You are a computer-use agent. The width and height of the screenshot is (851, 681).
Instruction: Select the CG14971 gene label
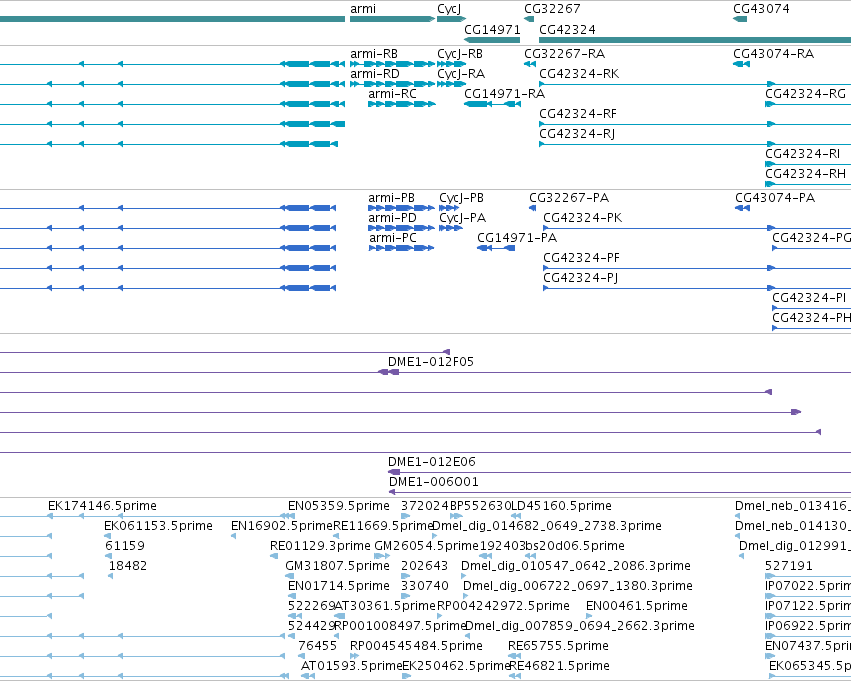[x=492, y=30]
